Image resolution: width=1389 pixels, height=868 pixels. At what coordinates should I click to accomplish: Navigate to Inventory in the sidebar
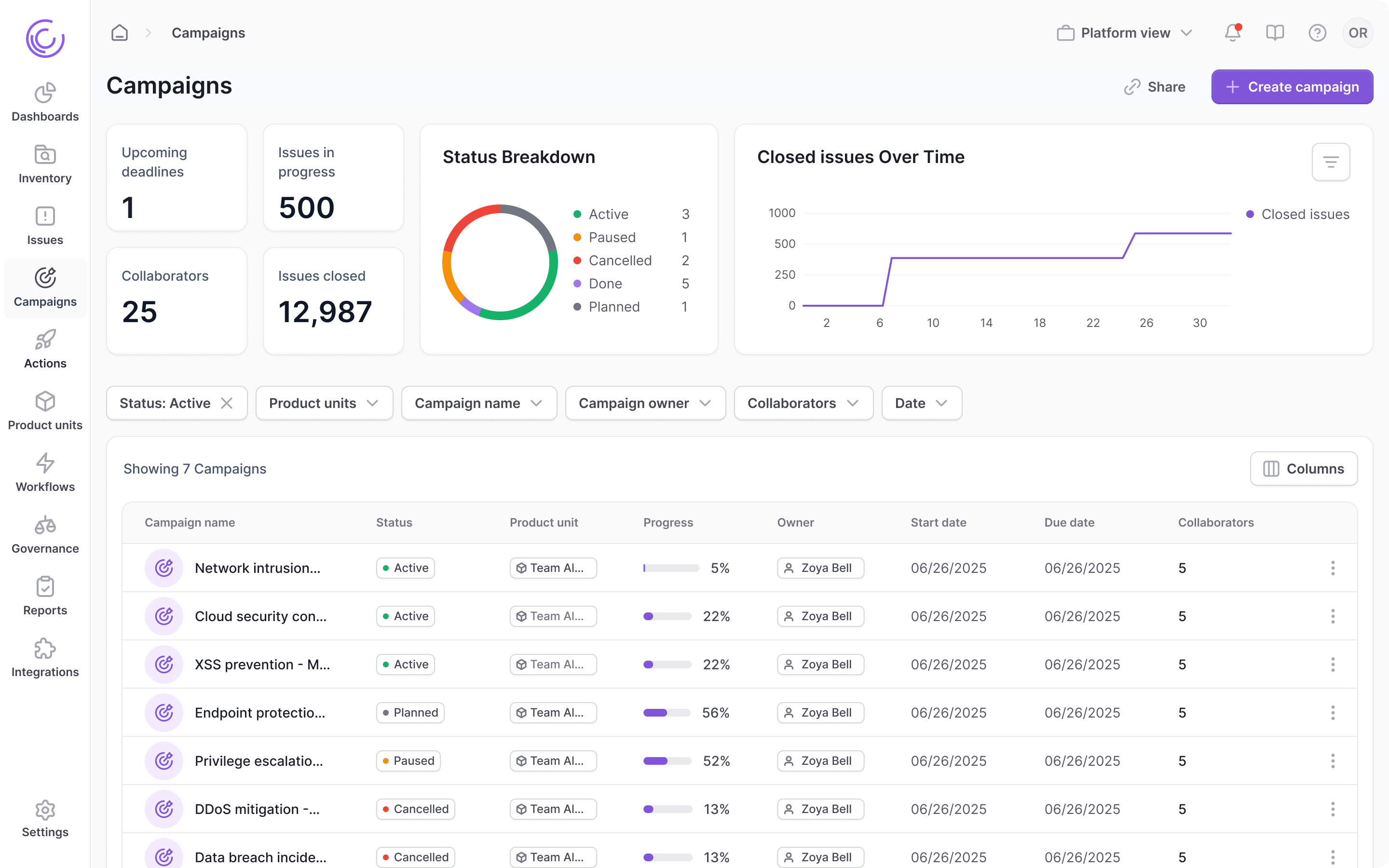[x=45, y=164]
